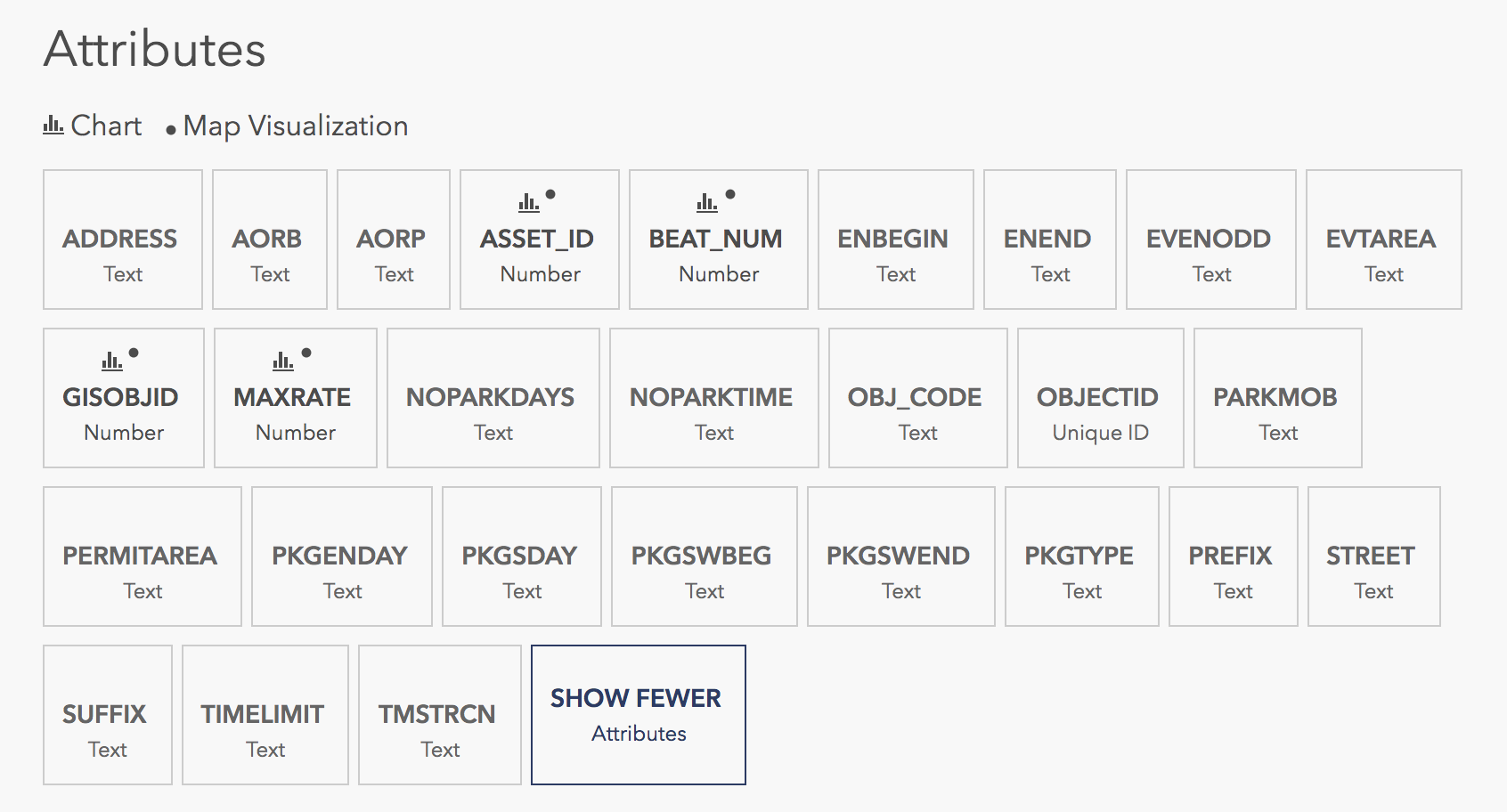
Task: Click the map dot icon on BEAT_NUM
Action: tap(730, 194)
